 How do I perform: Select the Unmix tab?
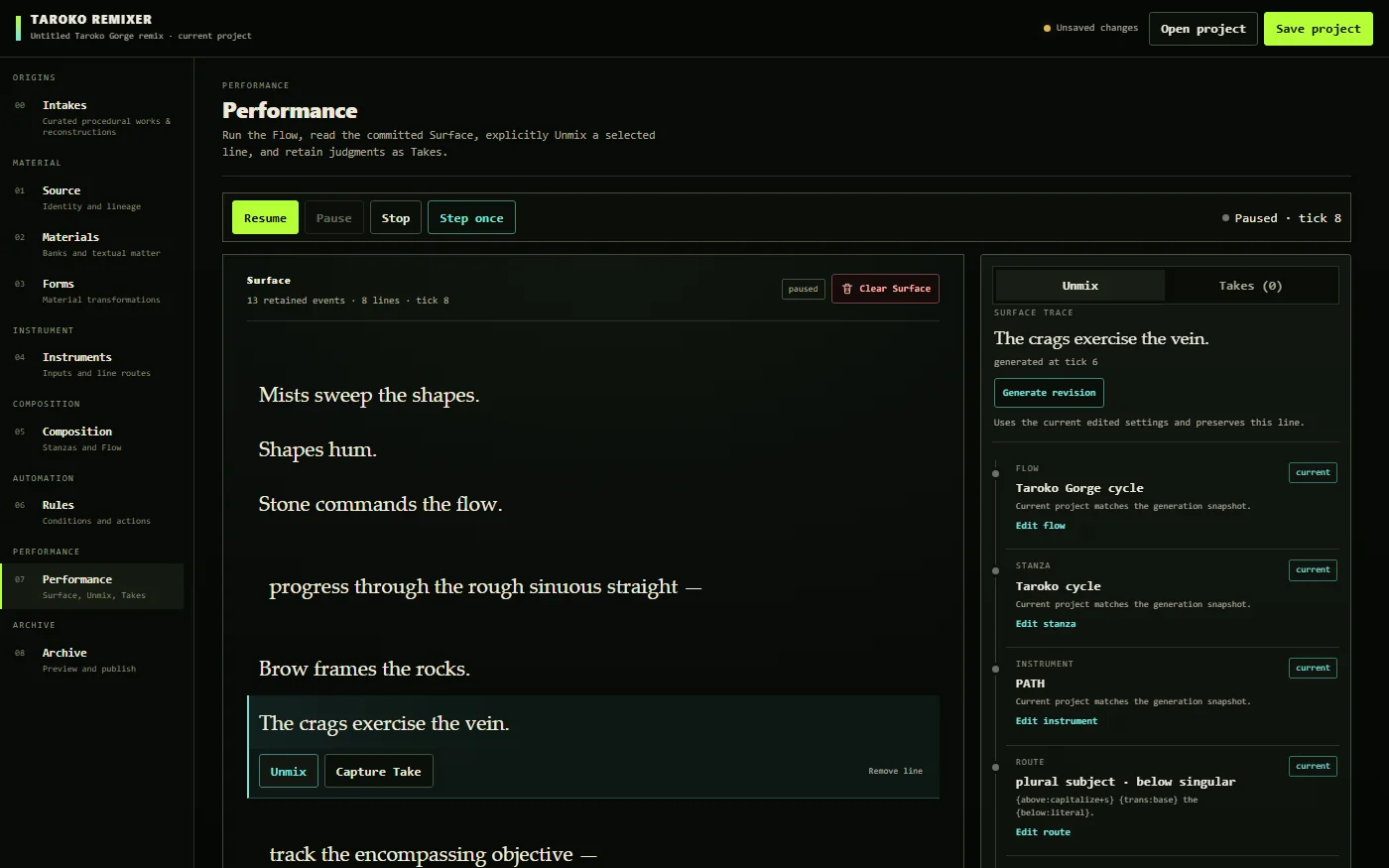1079,286
